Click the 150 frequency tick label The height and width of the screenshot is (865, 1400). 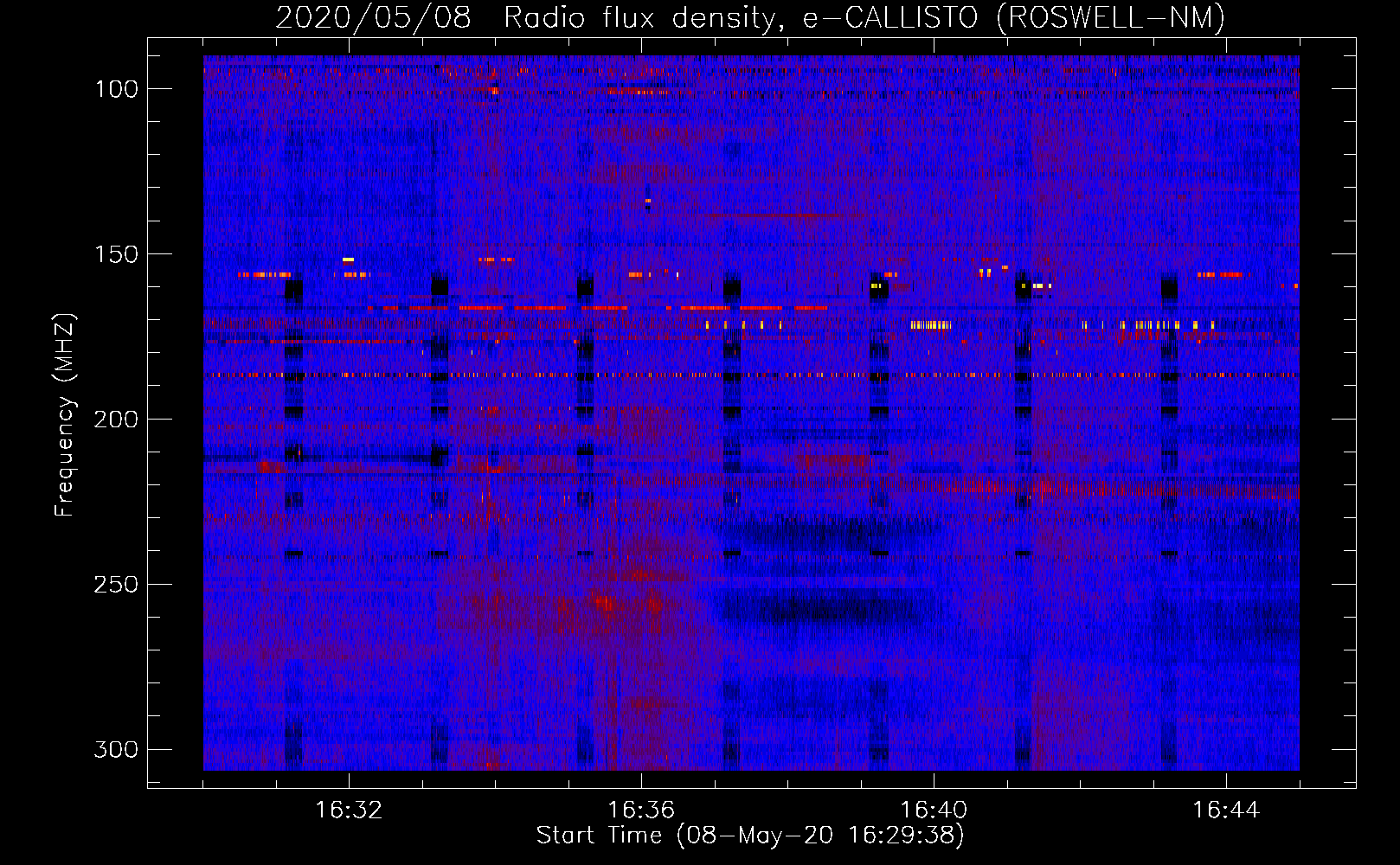[x=117, y=254]
